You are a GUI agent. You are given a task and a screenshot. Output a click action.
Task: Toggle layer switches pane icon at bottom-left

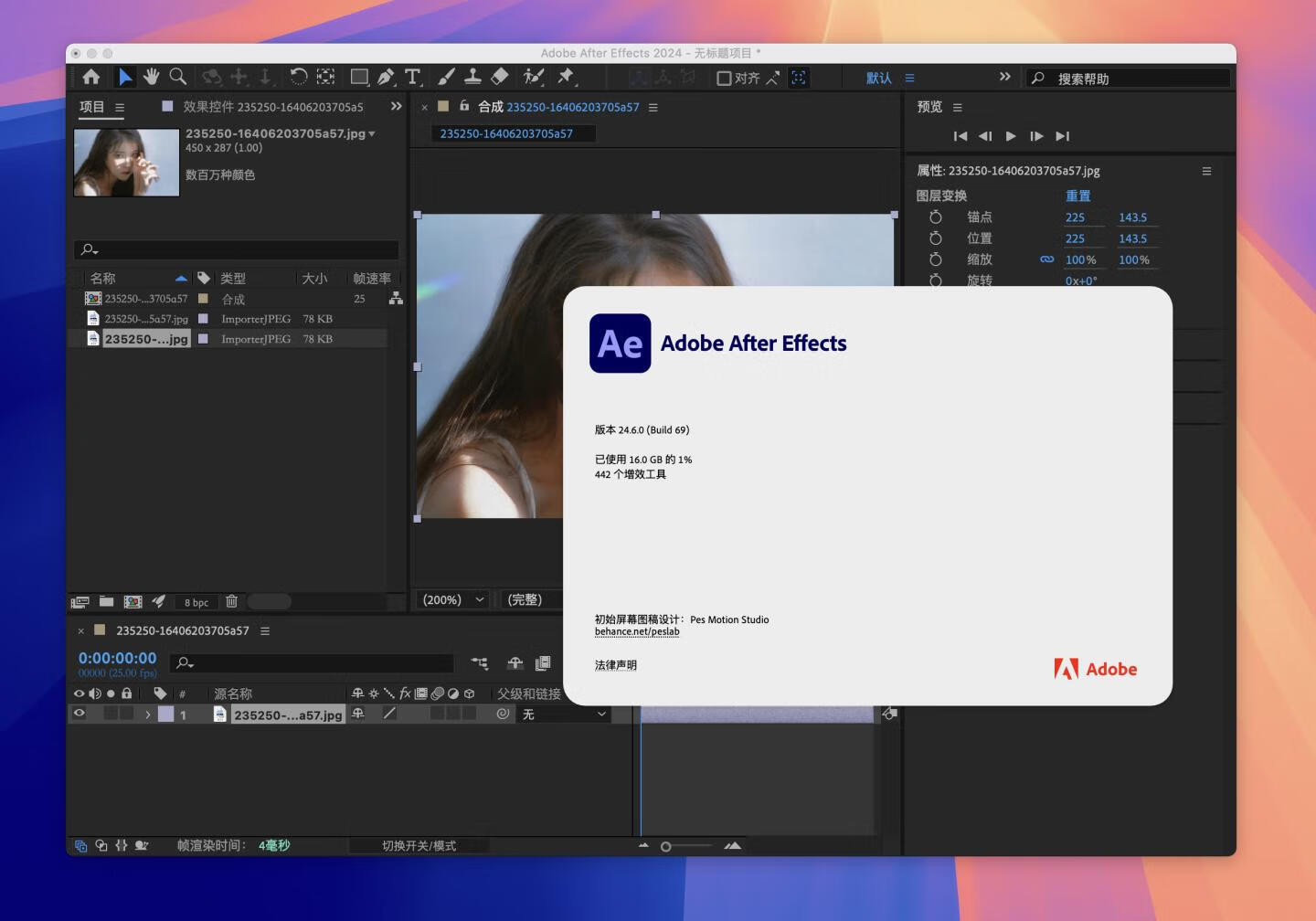(80, 846)
